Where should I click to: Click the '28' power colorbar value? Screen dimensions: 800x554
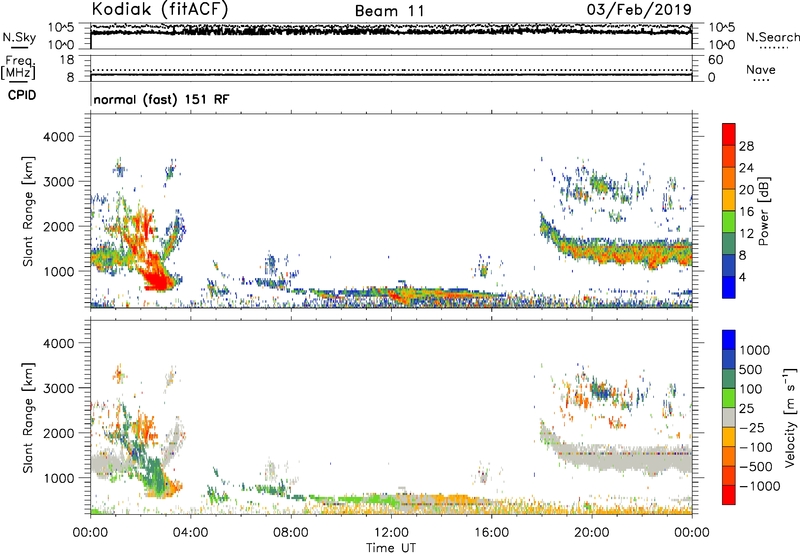point(746,146)
